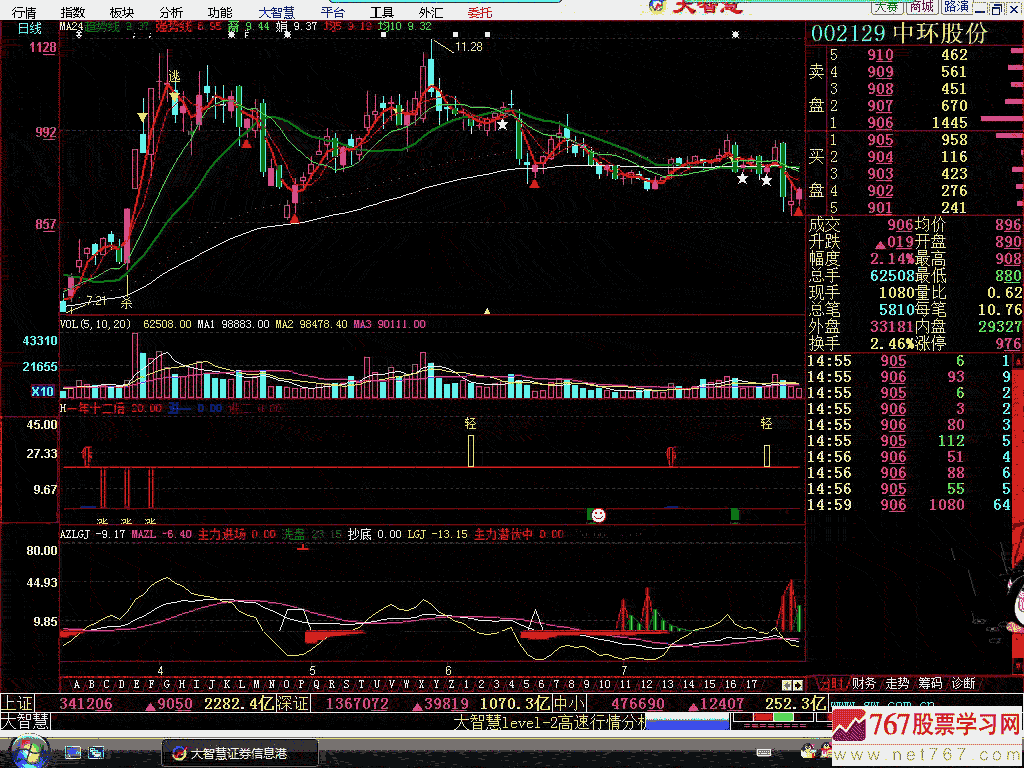Click the AZLGJ indicator label

click(x=74, y=534)
